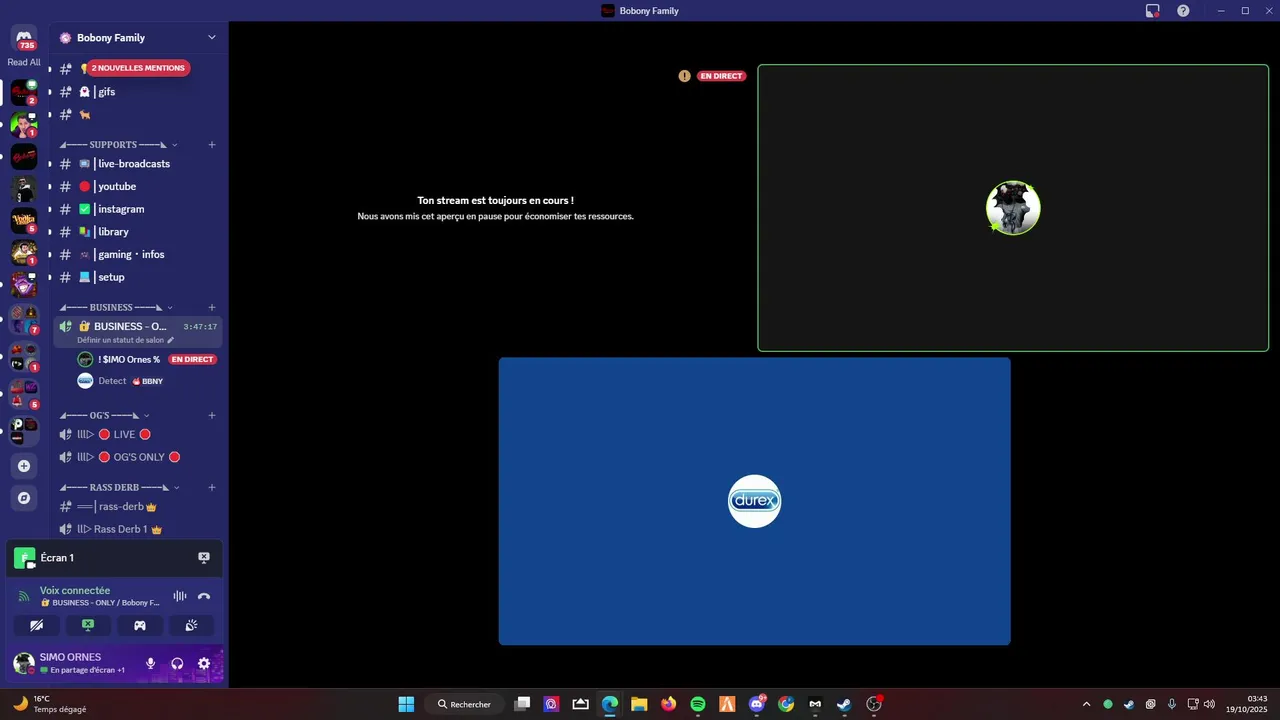Open Steam from taskbar

tap(845, 704)
